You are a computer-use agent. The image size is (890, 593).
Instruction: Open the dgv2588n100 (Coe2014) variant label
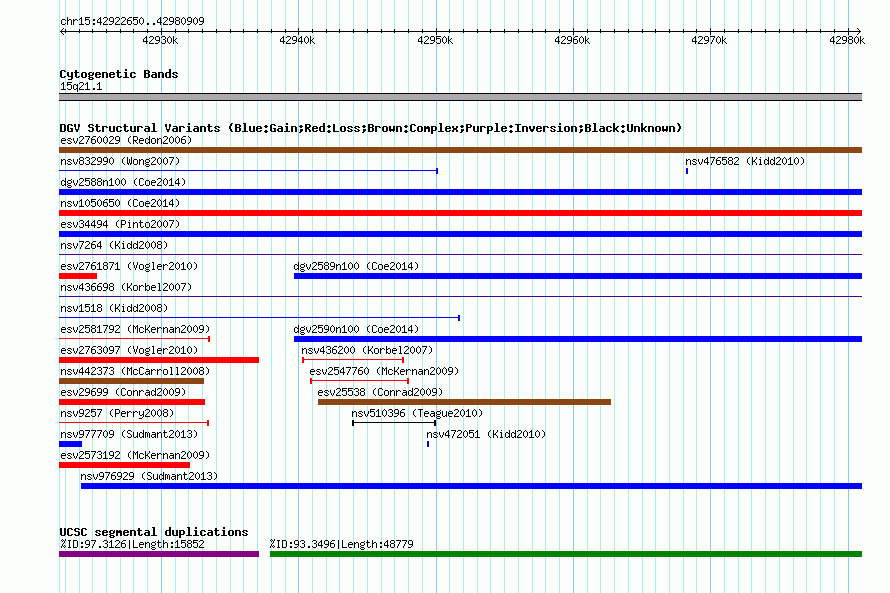click(123, 182)
